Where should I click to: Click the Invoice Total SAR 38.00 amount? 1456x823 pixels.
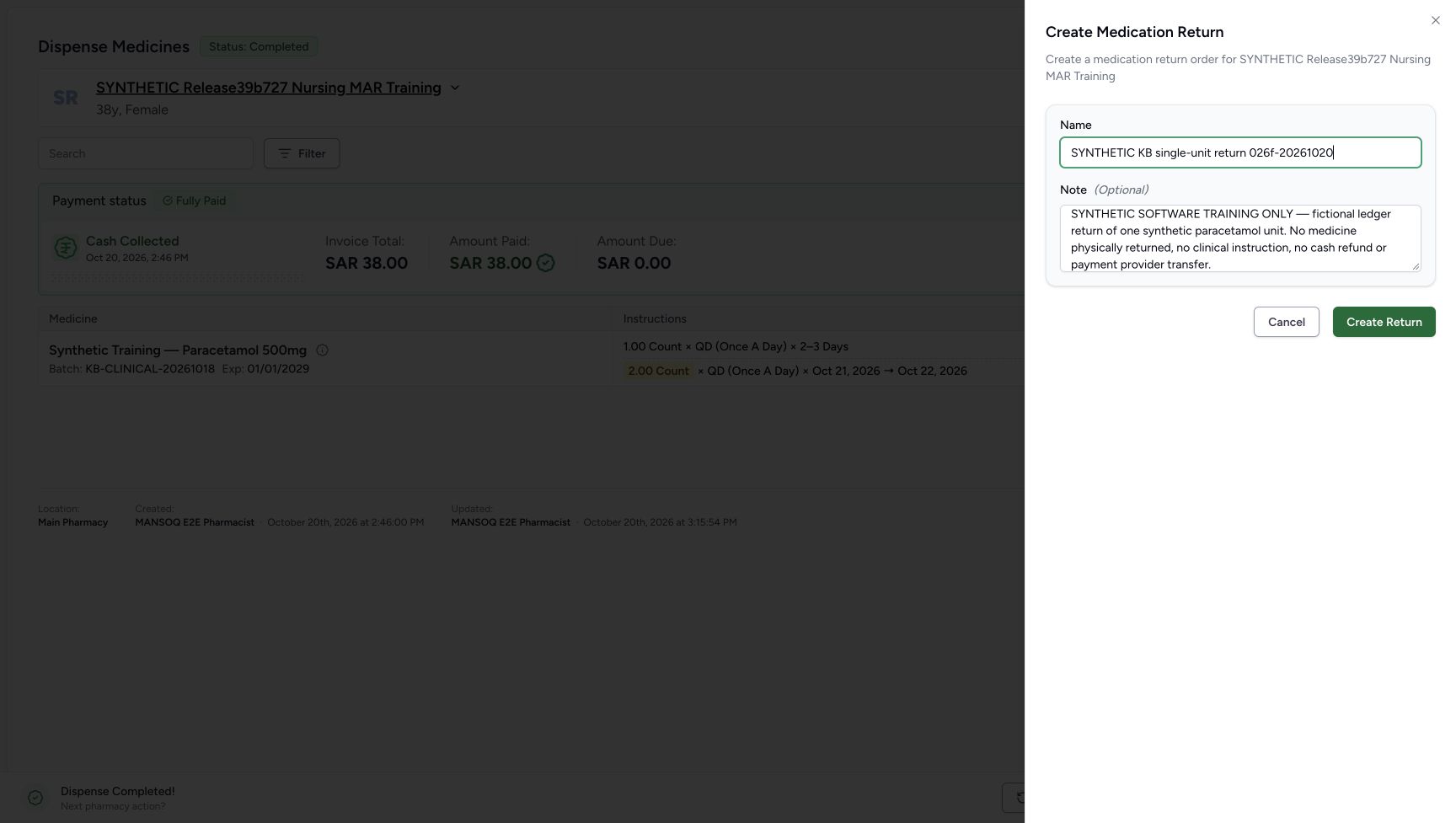click(367, 263)
